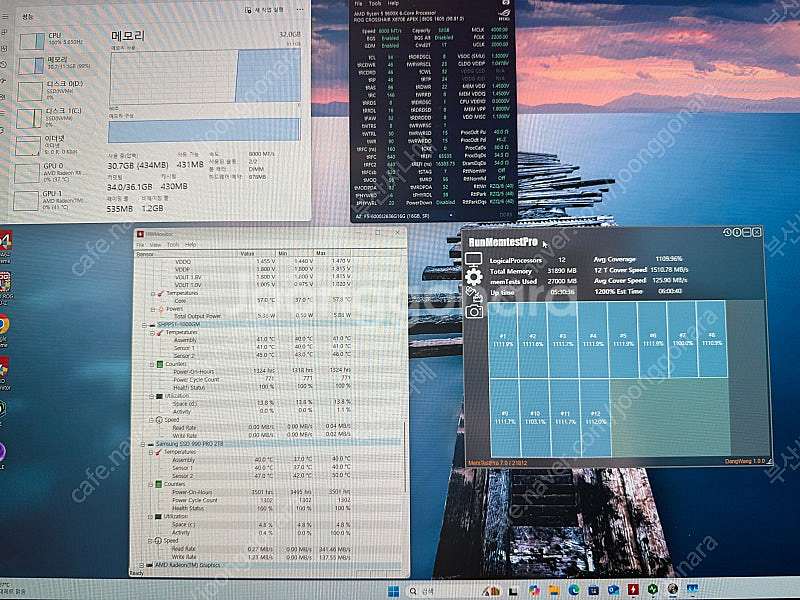The image size is (800, 600).
Task: Switch to green Task Manager taskbar icon
Action: 653,590
